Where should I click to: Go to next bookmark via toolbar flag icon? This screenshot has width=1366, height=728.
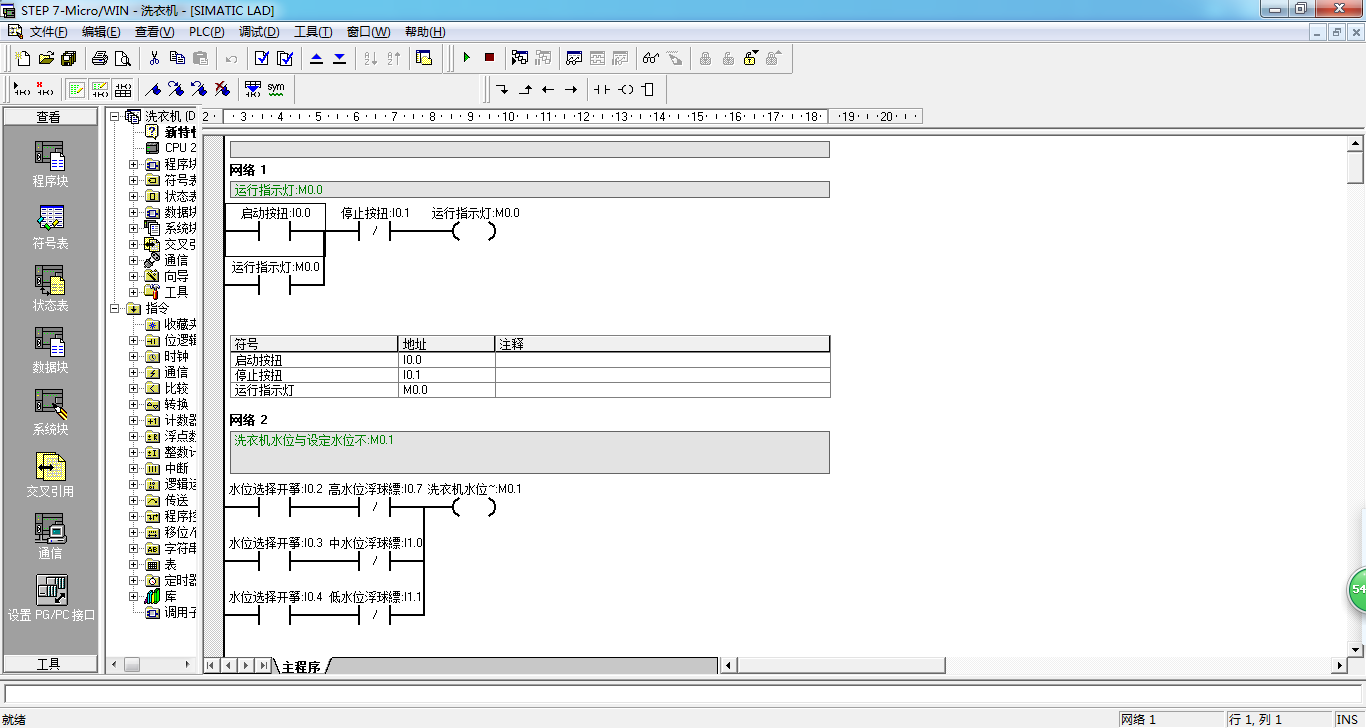tap(176, 89)
